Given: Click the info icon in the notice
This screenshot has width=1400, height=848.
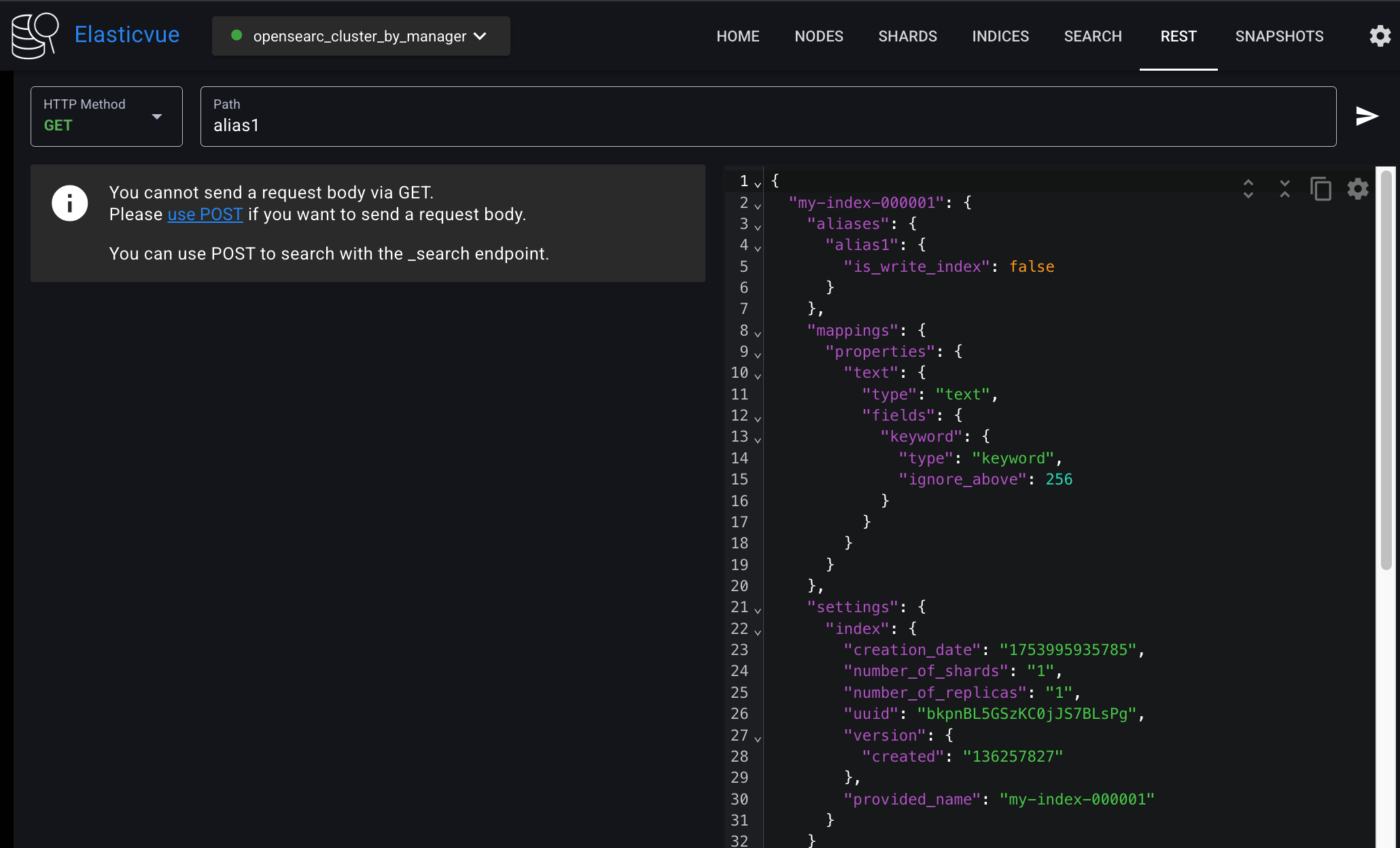Looking at the screenshot, I should 69,203.
